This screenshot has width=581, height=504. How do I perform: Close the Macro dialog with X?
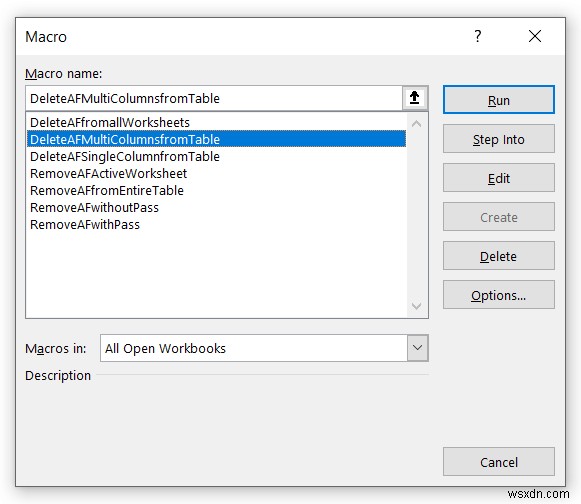pos(535,36)
